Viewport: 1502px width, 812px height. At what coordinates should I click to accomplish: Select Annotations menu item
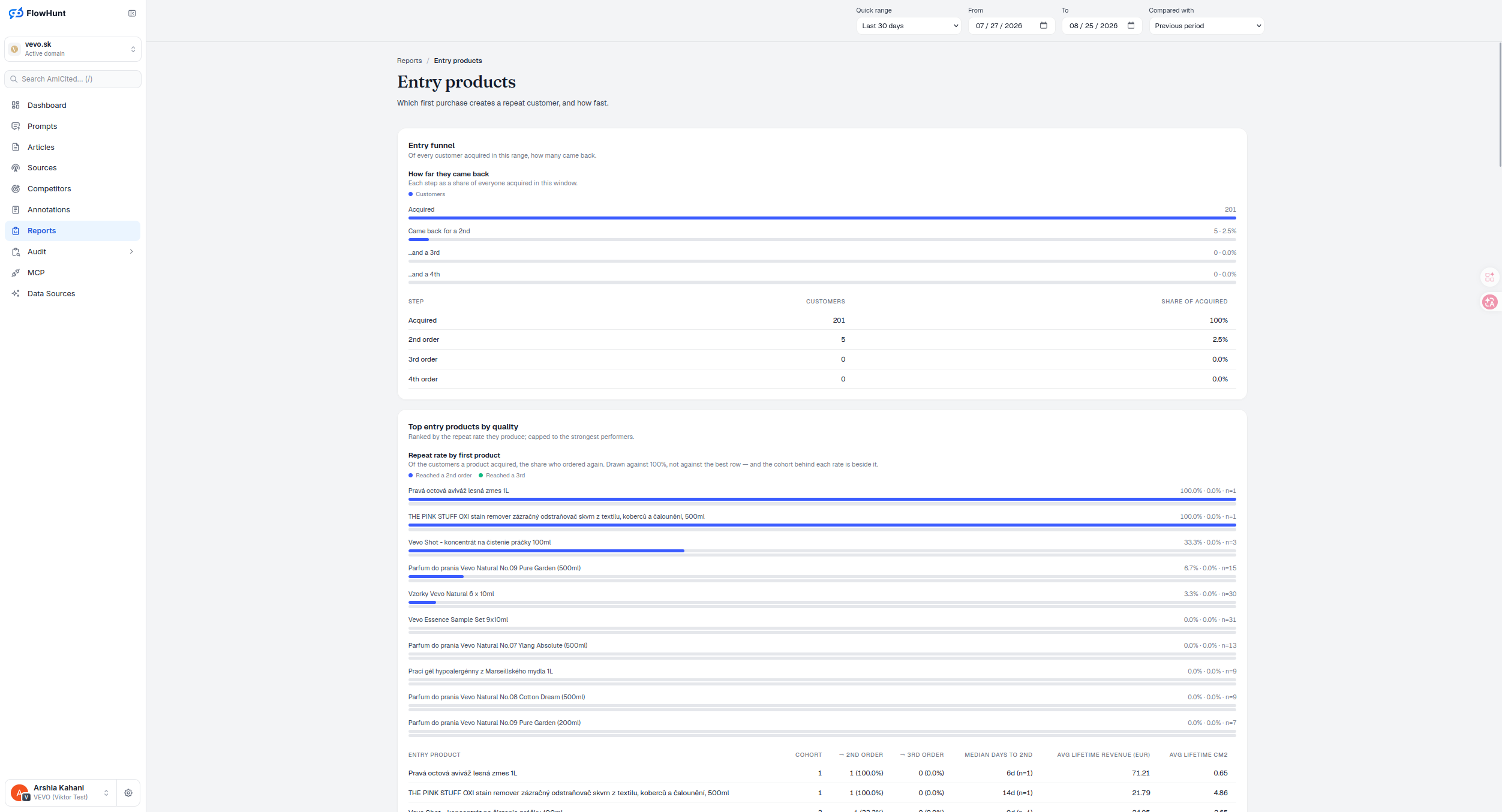tap(73, 210)
